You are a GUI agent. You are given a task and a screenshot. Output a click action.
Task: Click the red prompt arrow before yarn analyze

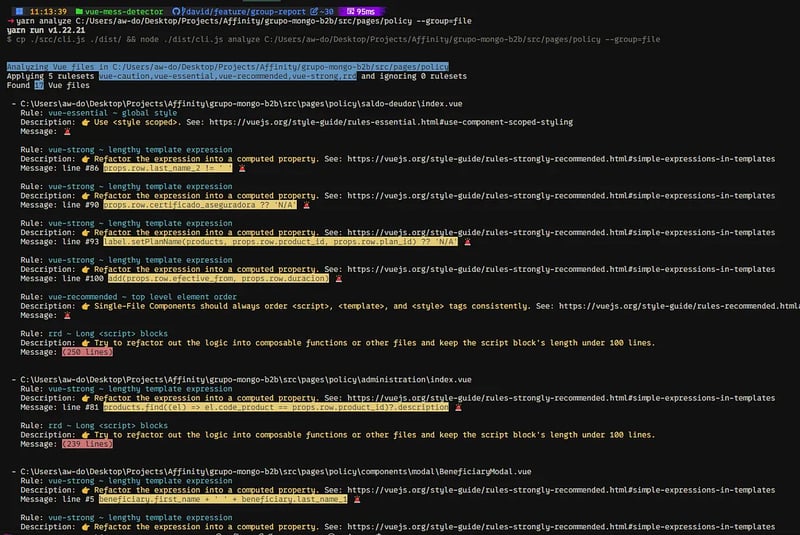pyautogui.click(x=11, y=21)
